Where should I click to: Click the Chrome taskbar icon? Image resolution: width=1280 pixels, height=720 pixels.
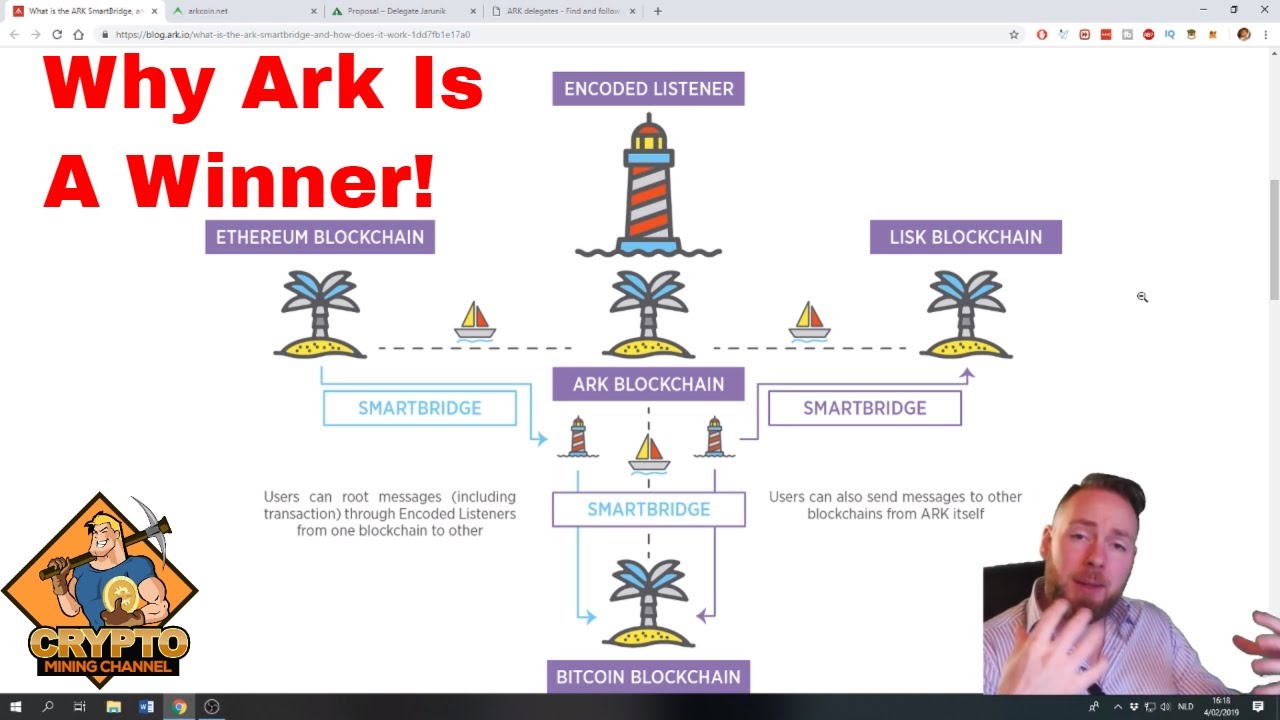(179, 706)
